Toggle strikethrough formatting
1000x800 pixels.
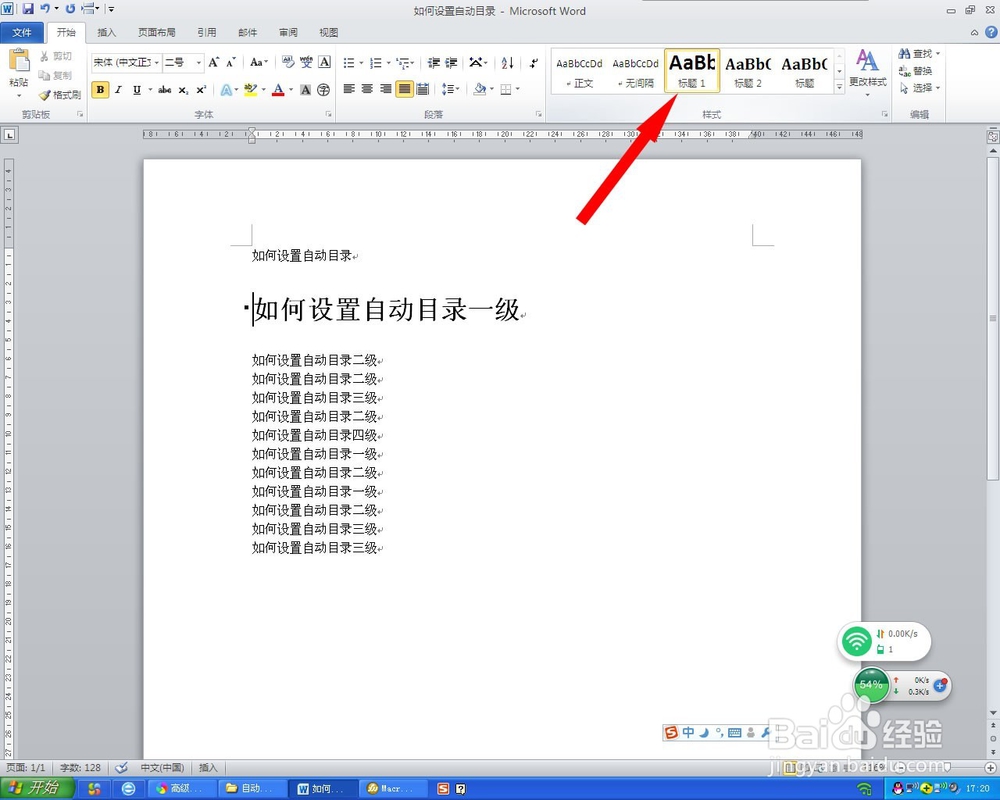click(x=165, y=90)
